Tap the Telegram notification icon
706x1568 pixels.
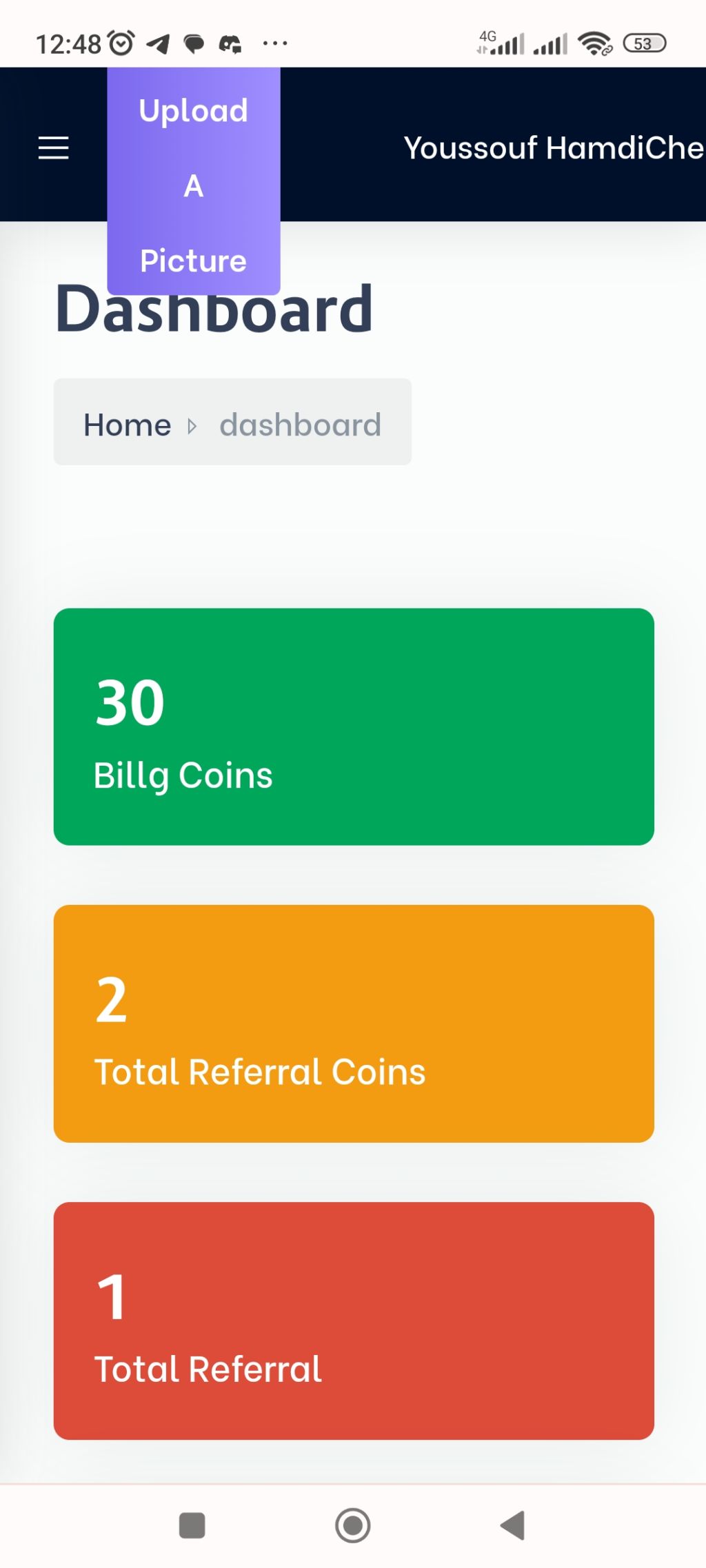(159, 44)
